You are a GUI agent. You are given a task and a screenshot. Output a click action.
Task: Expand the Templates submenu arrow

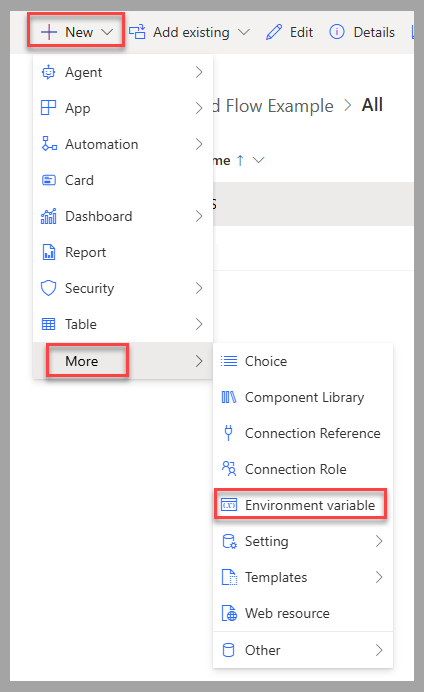click(x=379, y=577)
